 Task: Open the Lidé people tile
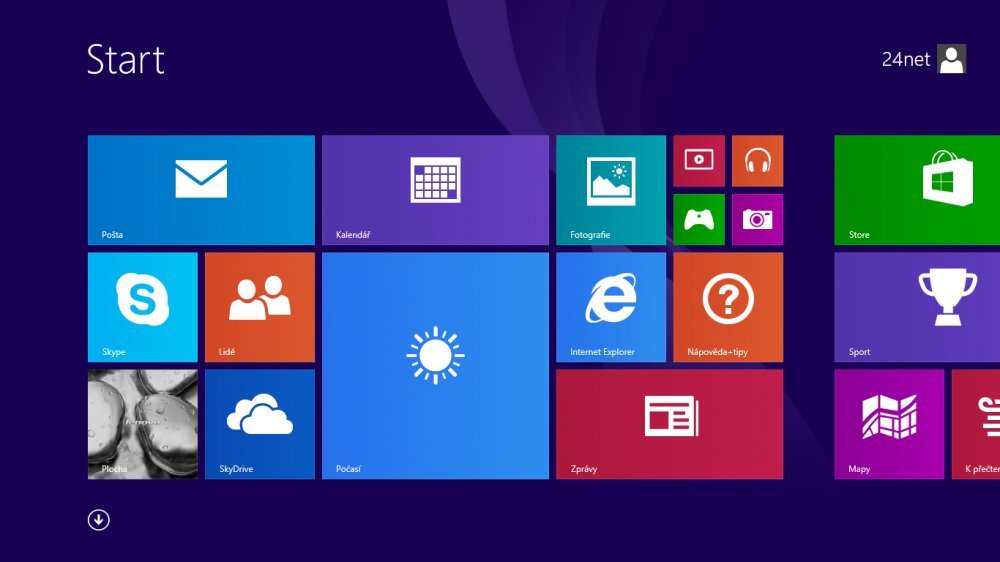click(x=260, y=307)
